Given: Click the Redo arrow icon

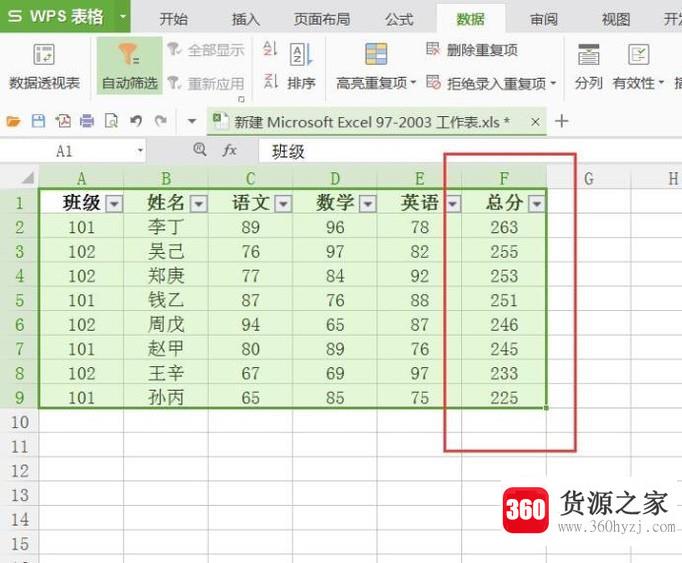Looking at the screenshot, I should coord(161,121).
